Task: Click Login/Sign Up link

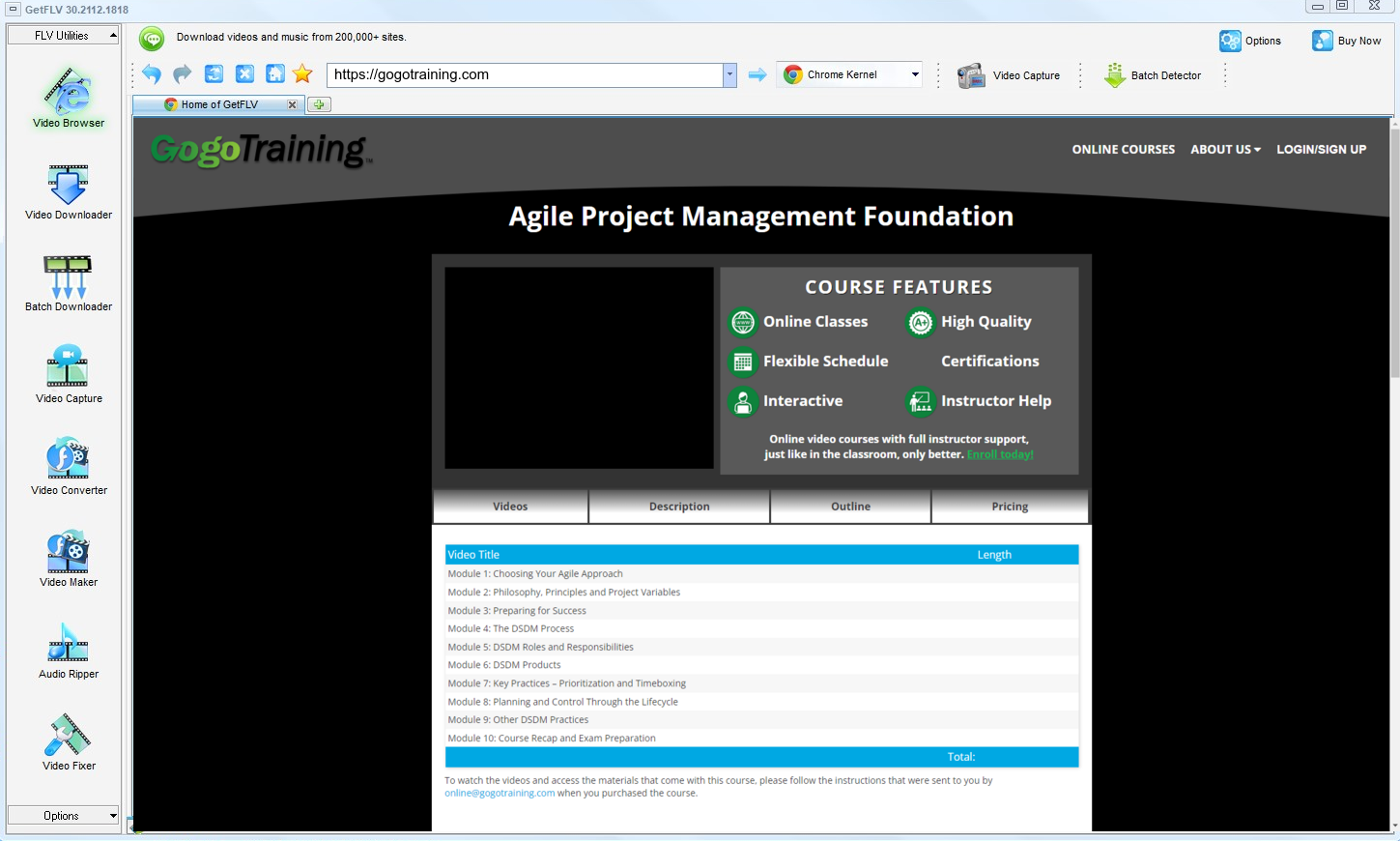Action: point(1321,150)
